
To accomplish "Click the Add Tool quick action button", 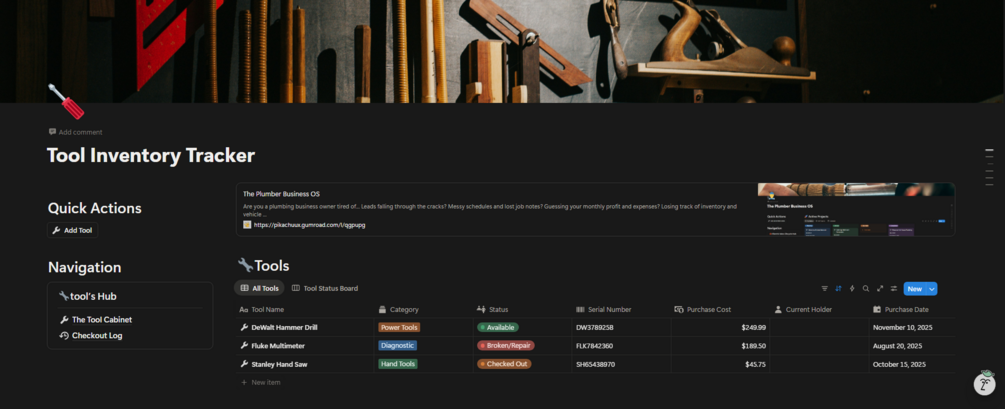I will 72,230.
